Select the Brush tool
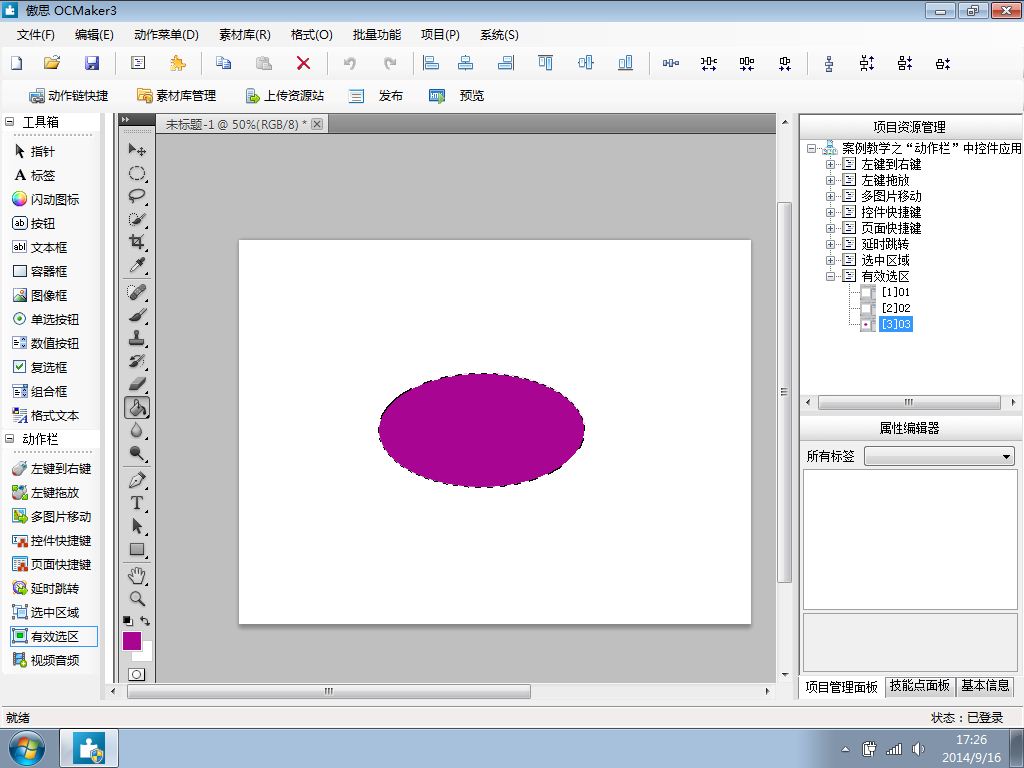 (136, 315)
